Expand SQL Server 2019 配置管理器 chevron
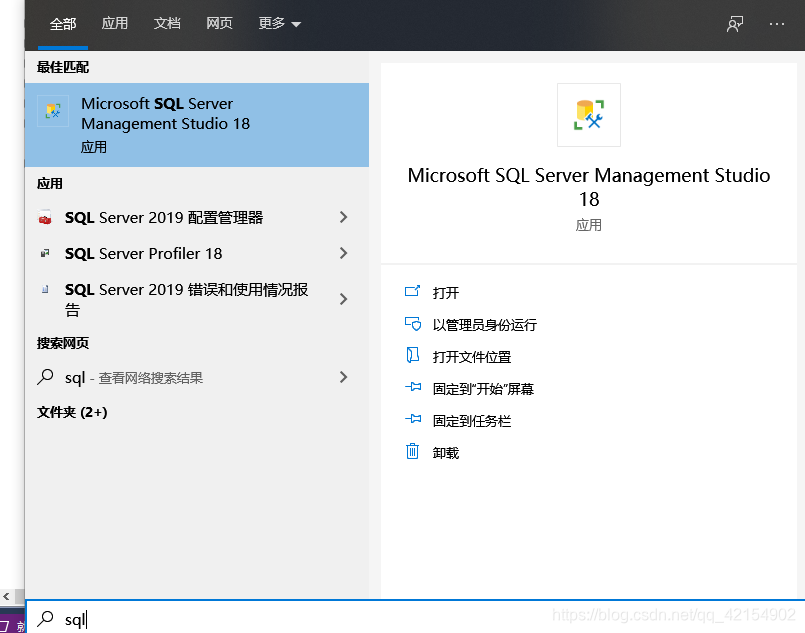 coord(343,217)
